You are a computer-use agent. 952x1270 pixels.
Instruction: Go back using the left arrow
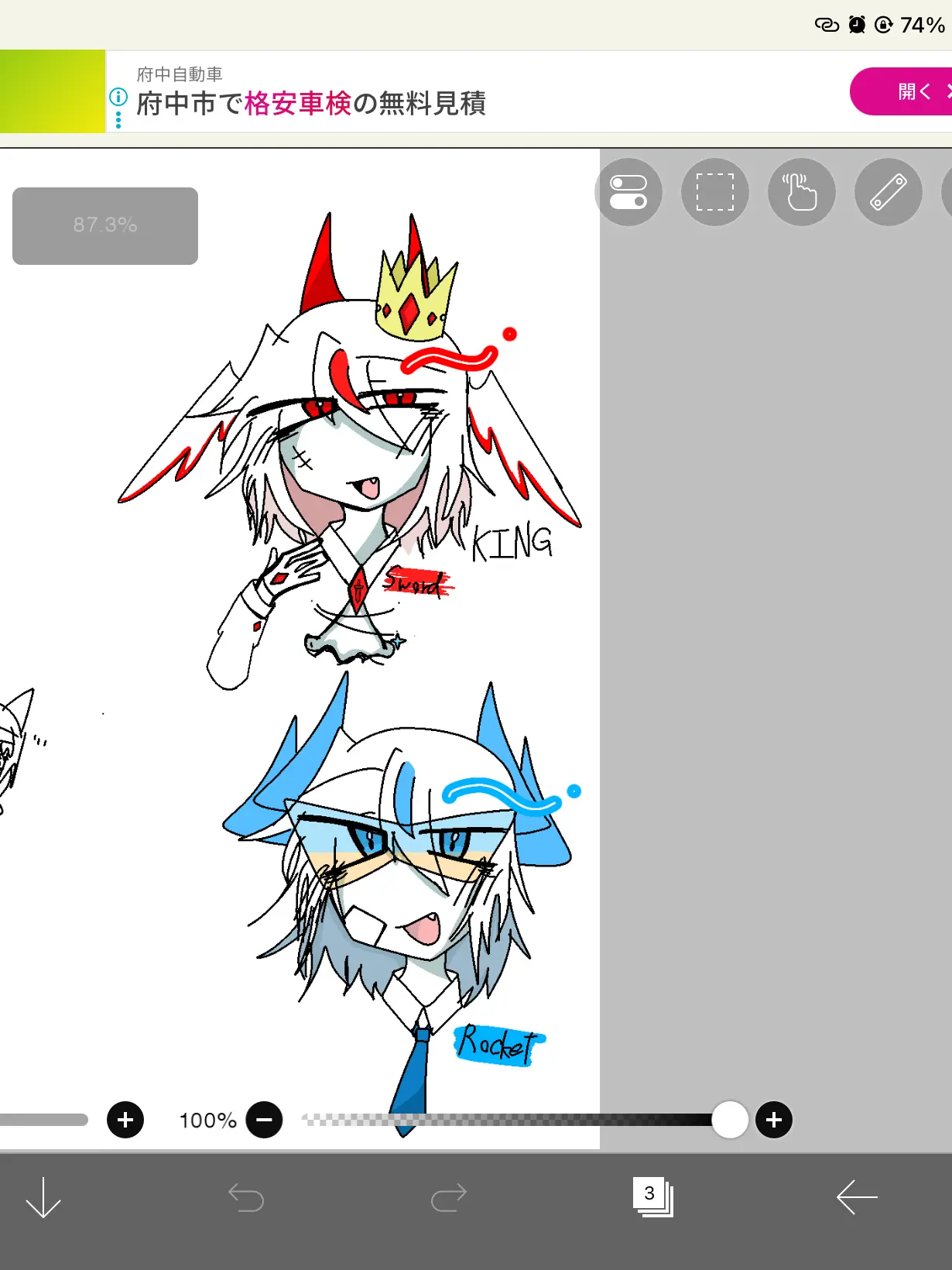(x=857, y=1197)
